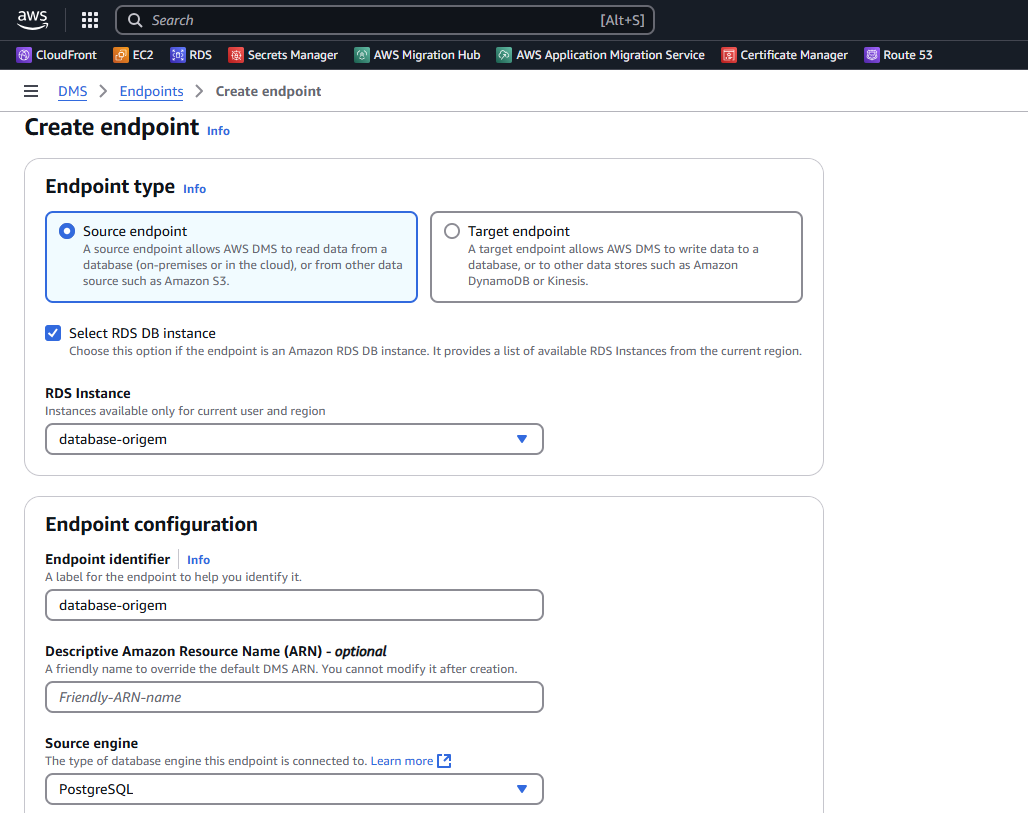1028x813 pixels.
Task: Select the Source endpoint radio option
Action: tap(67, 231)
